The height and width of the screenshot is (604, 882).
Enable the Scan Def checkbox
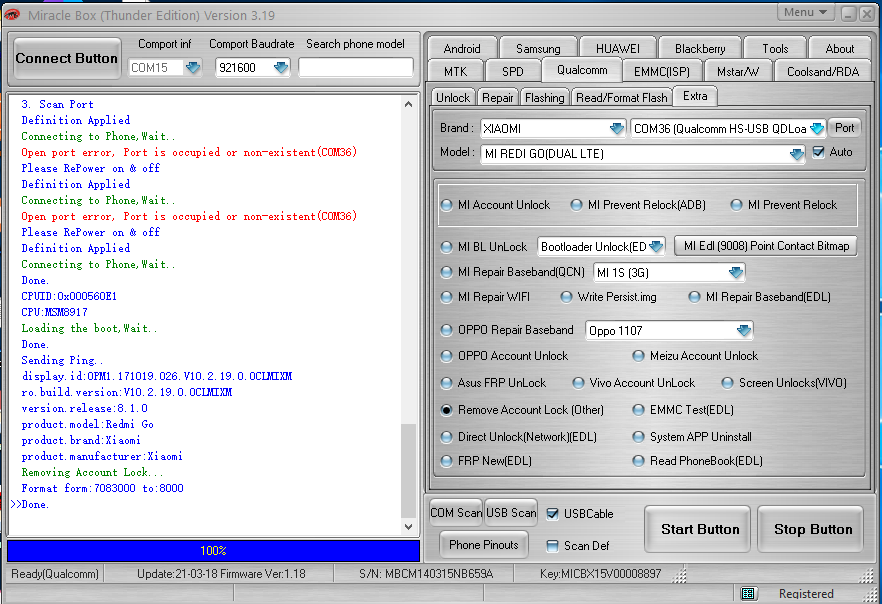552,546
